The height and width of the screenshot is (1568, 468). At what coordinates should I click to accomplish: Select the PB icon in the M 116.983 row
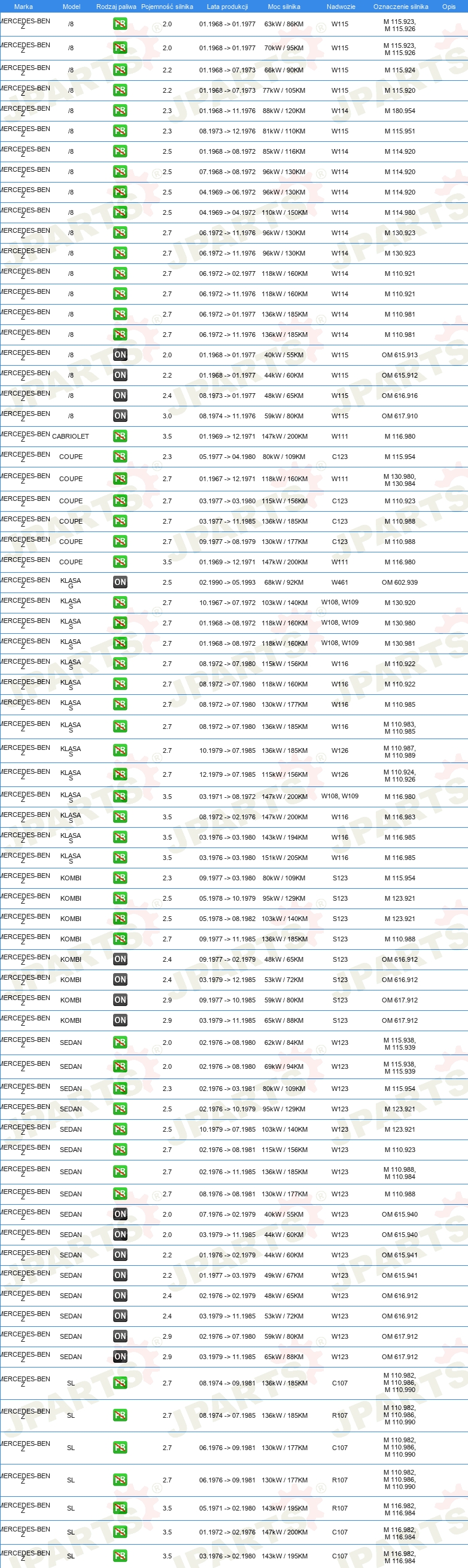(x=120, y=817)
